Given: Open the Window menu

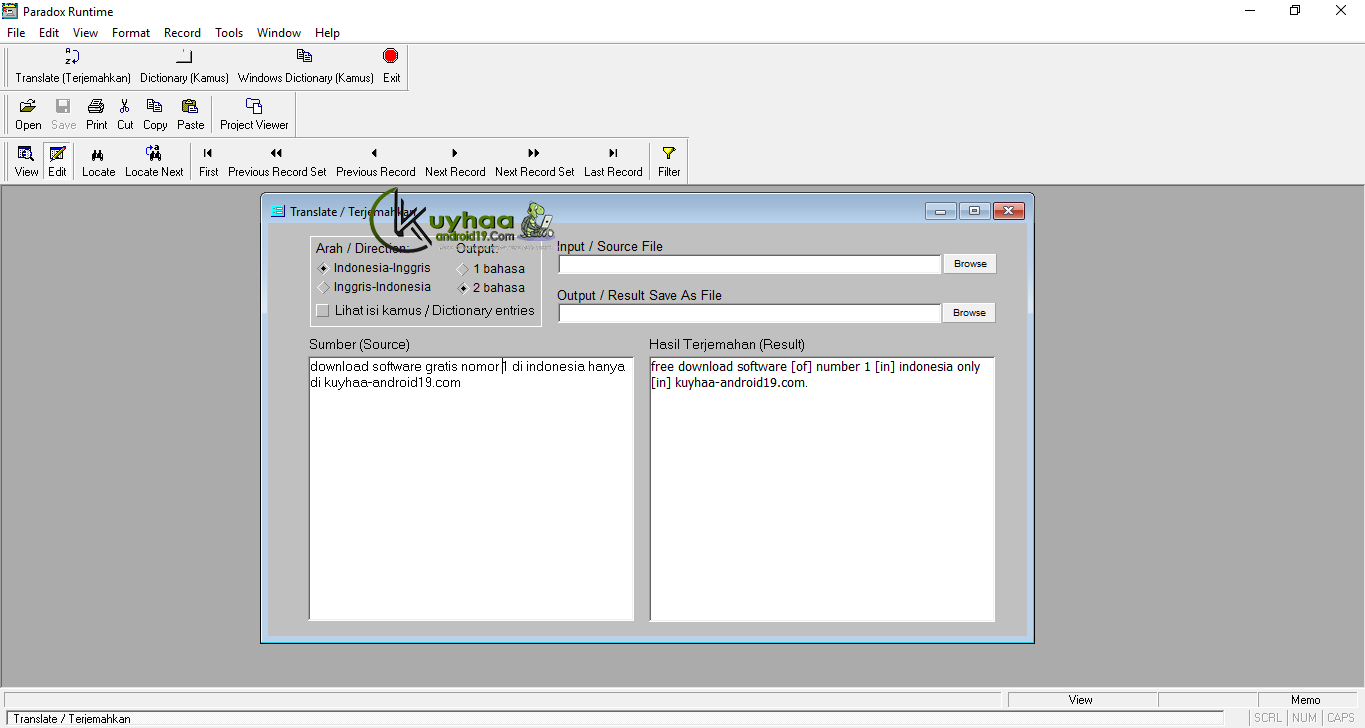Looking at the screenshot, I should pyautogui.click(x=279, y=33).
